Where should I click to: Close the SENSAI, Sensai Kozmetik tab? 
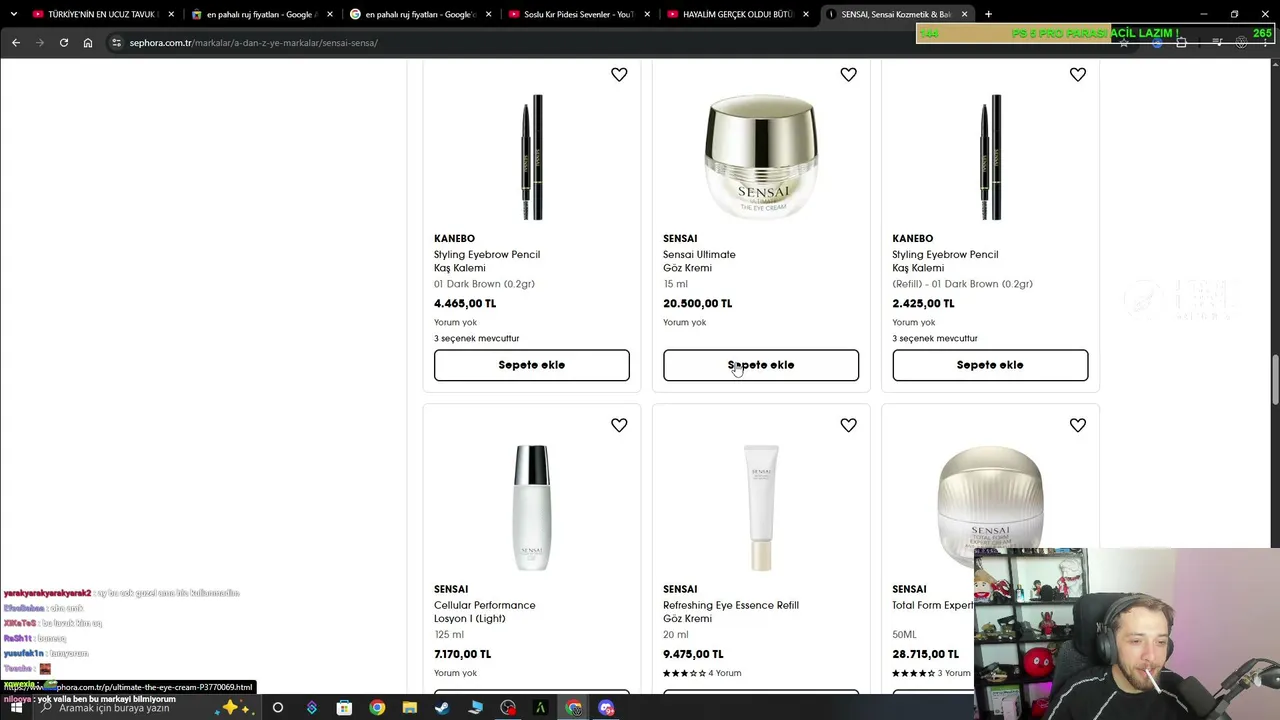964,14
